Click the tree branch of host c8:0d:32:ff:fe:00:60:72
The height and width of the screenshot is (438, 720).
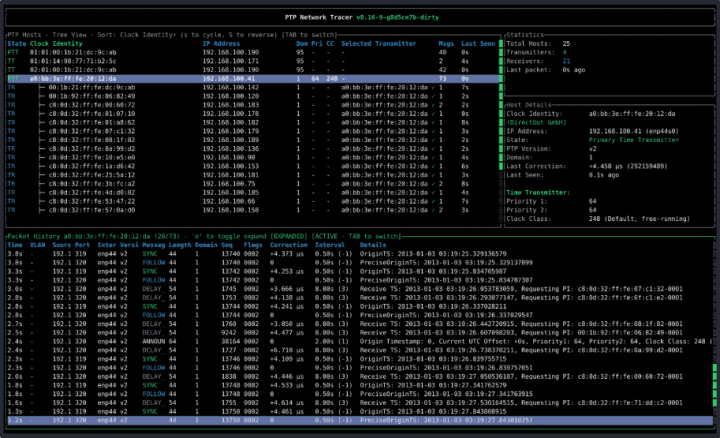pyautogui.click(x=42, y=104)
